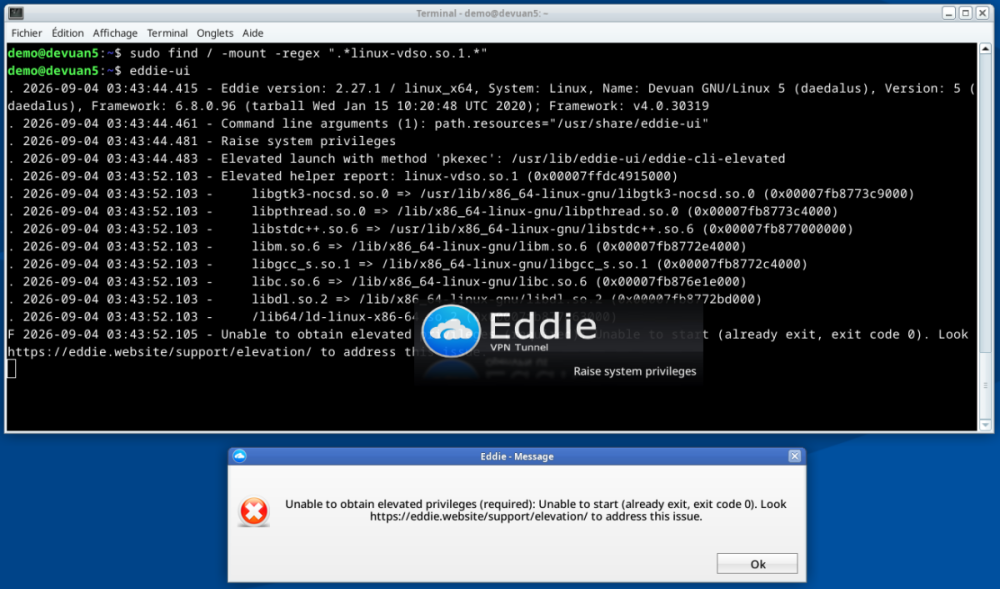Click the 'Eddie - Message' title bar

point(517,456)
